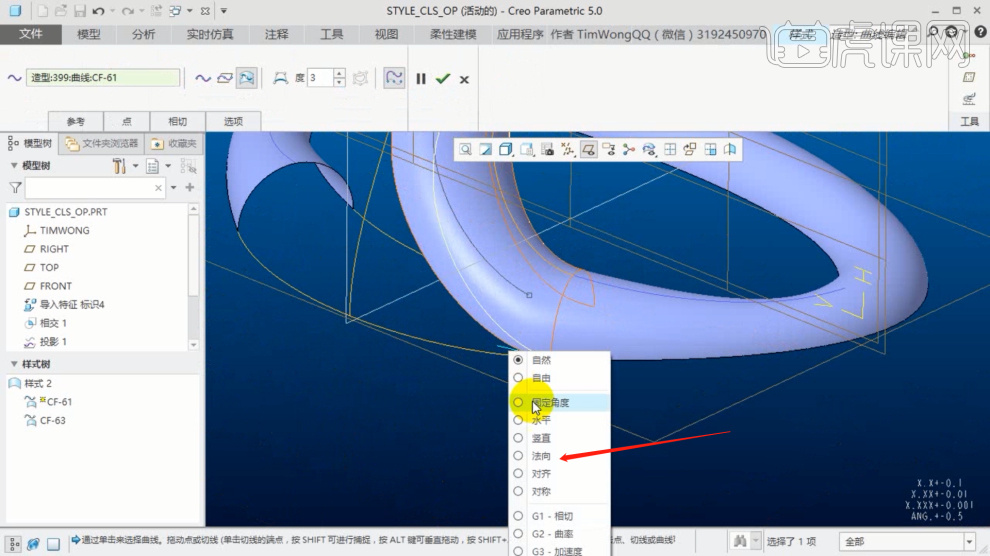Click the pause feature icon

421,79
